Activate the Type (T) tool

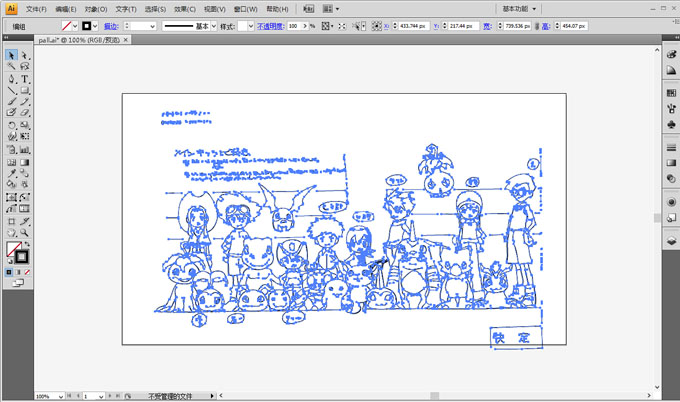point(25,79)
